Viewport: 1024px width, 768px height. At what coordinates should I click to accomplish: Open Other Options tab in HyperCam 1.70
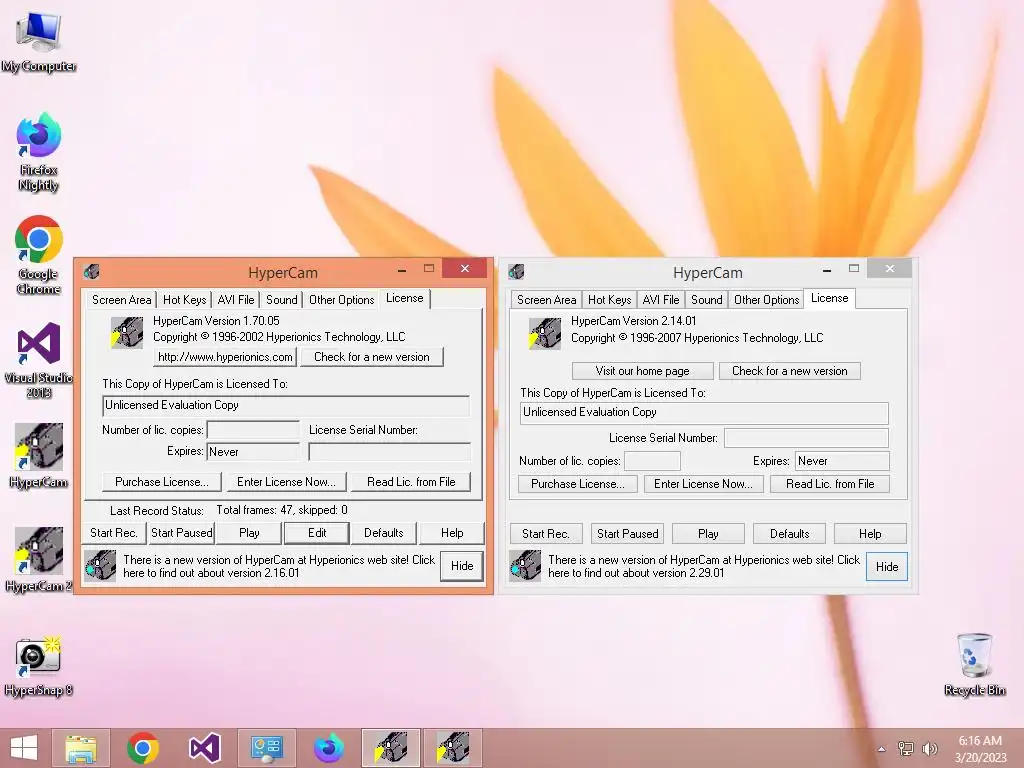(342, 300)
